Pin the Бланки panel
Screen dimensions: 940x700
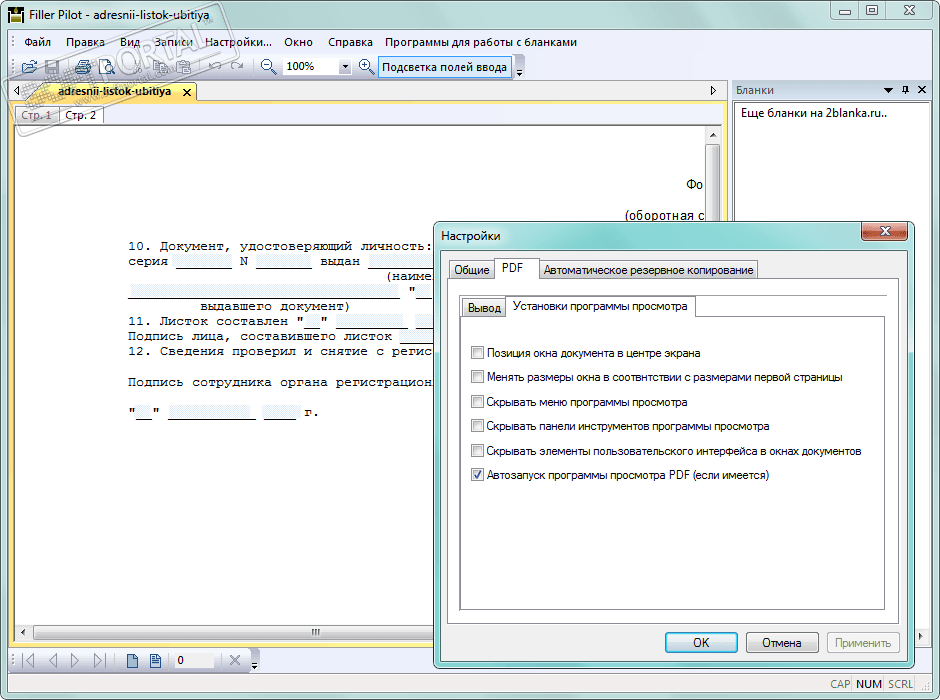coord(905,90)
